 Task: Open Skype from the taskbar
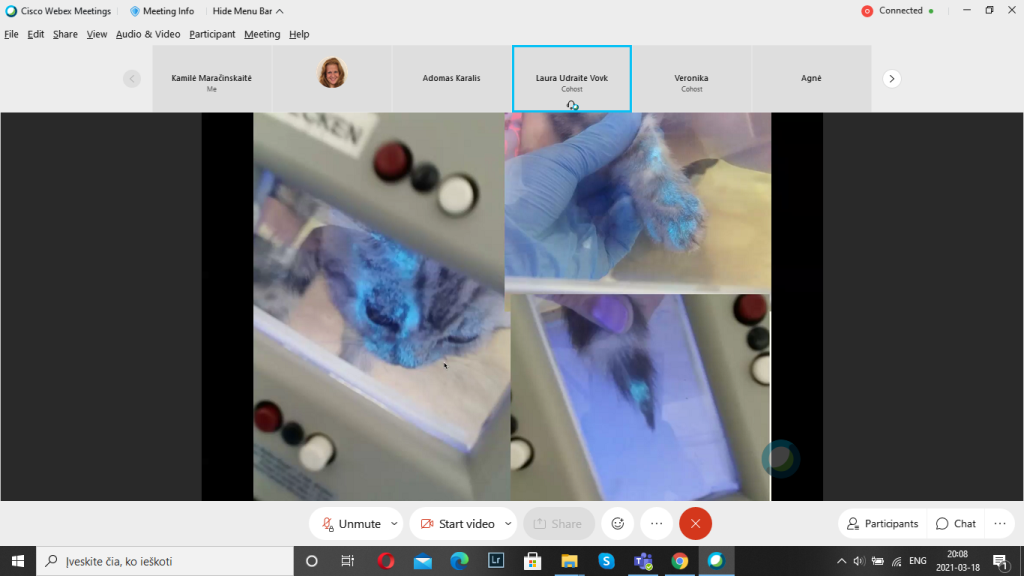coord(605,561)
